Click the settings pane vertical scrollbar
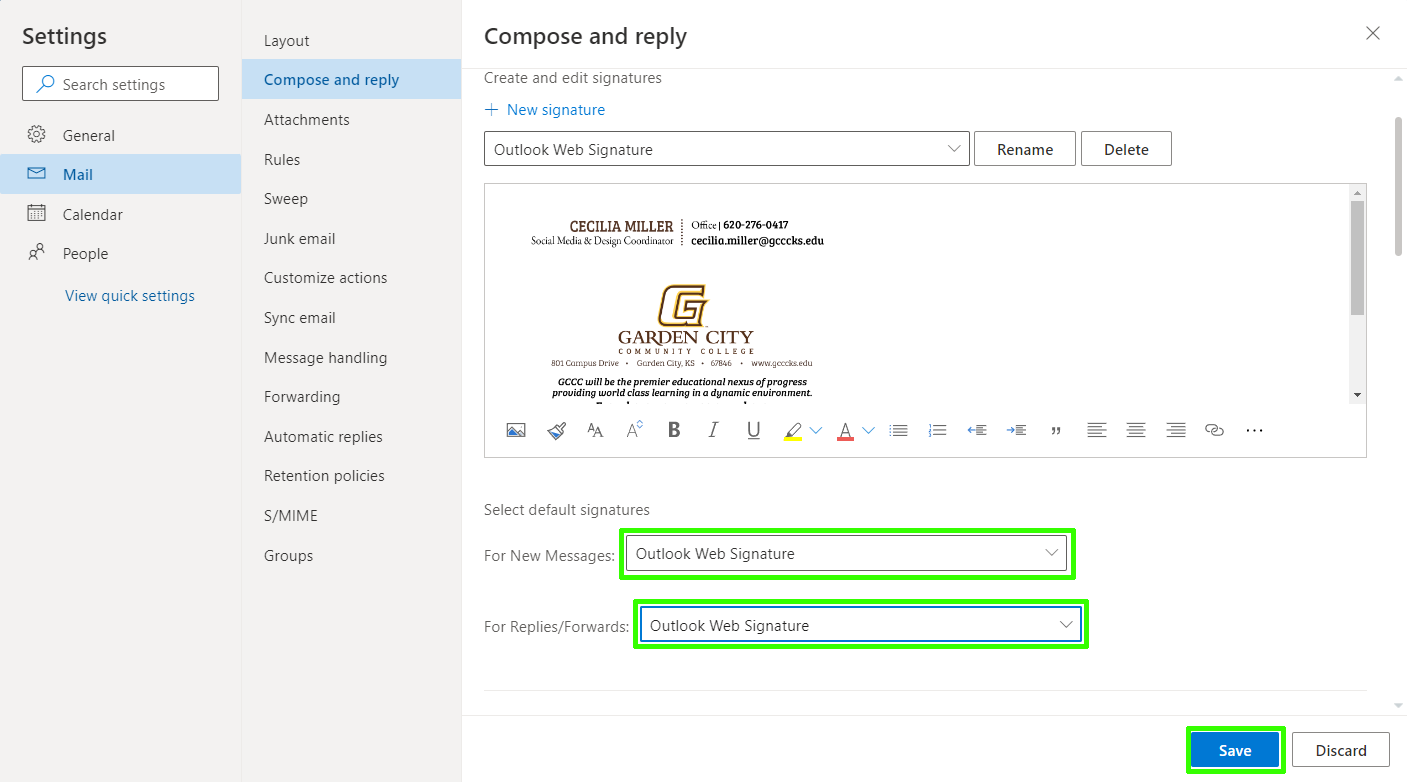This screenshot has width=1407, height=782. click(x=1398, y=186)
